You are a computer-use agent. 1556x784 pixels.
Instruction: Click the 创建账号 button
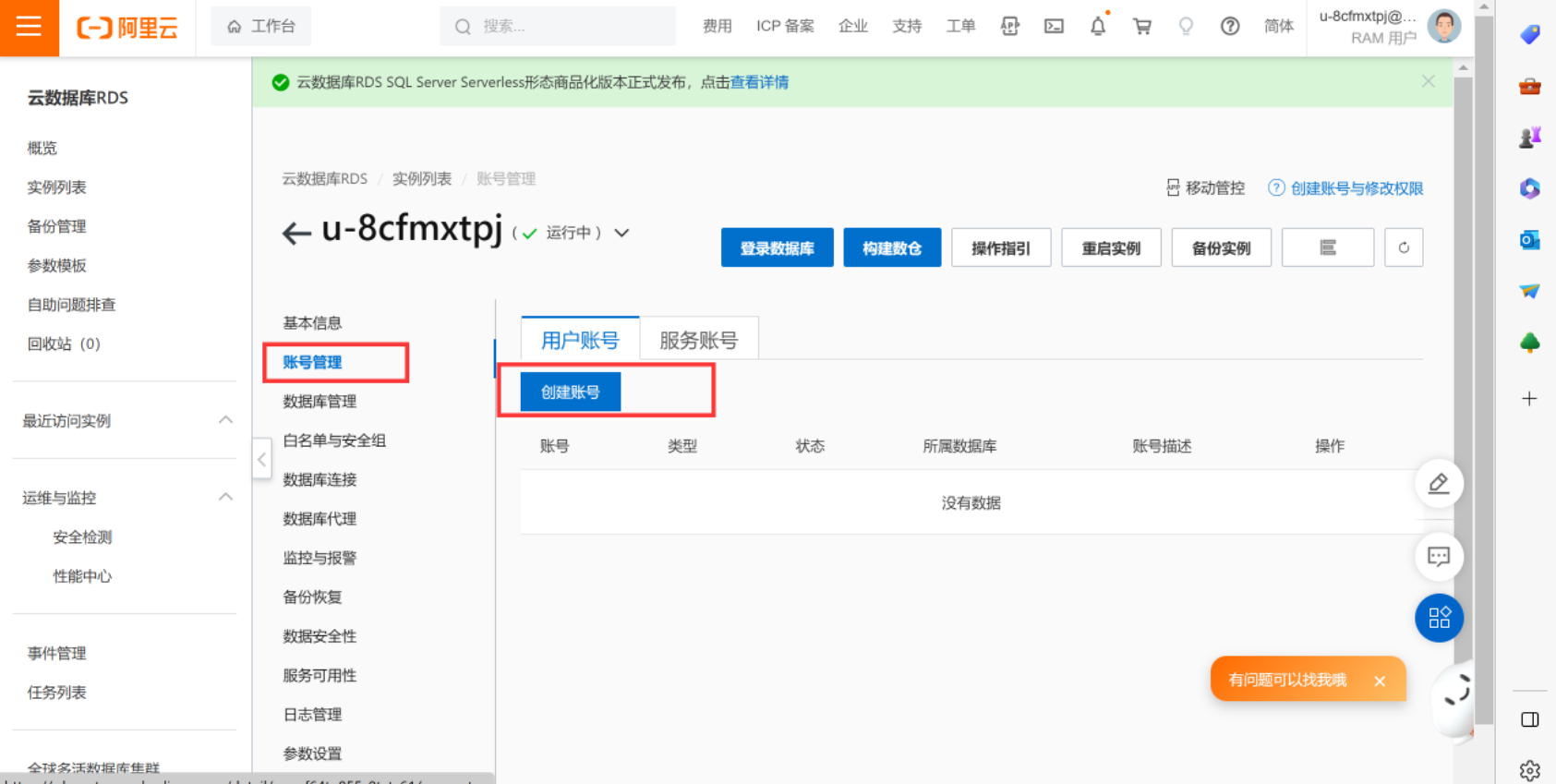point(571,392)
